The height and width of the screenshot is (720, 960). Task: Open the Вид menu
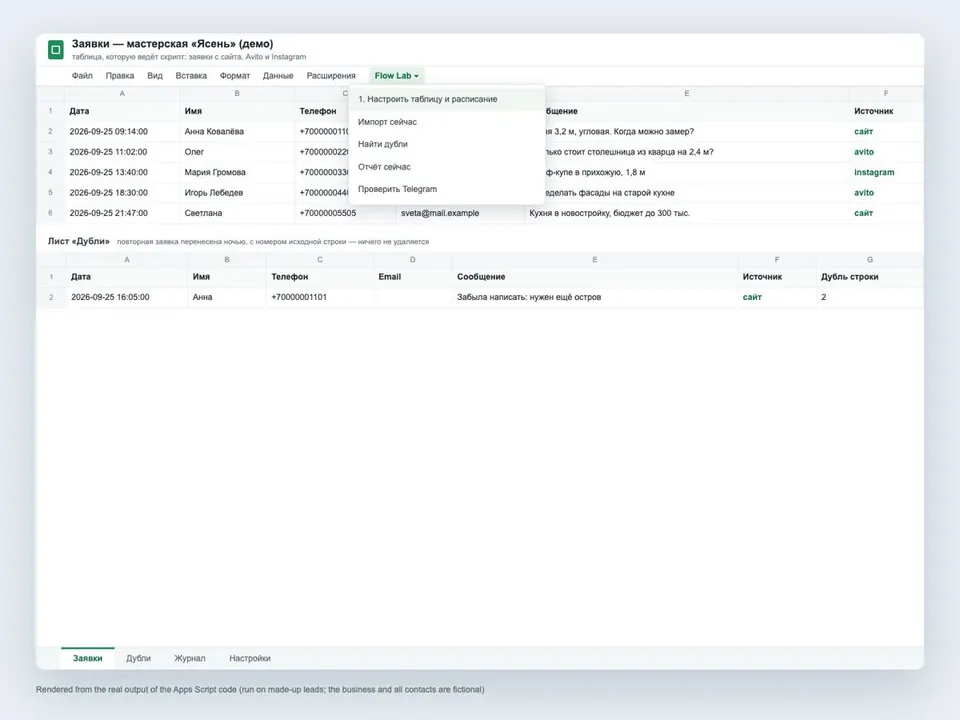point(155,76)
